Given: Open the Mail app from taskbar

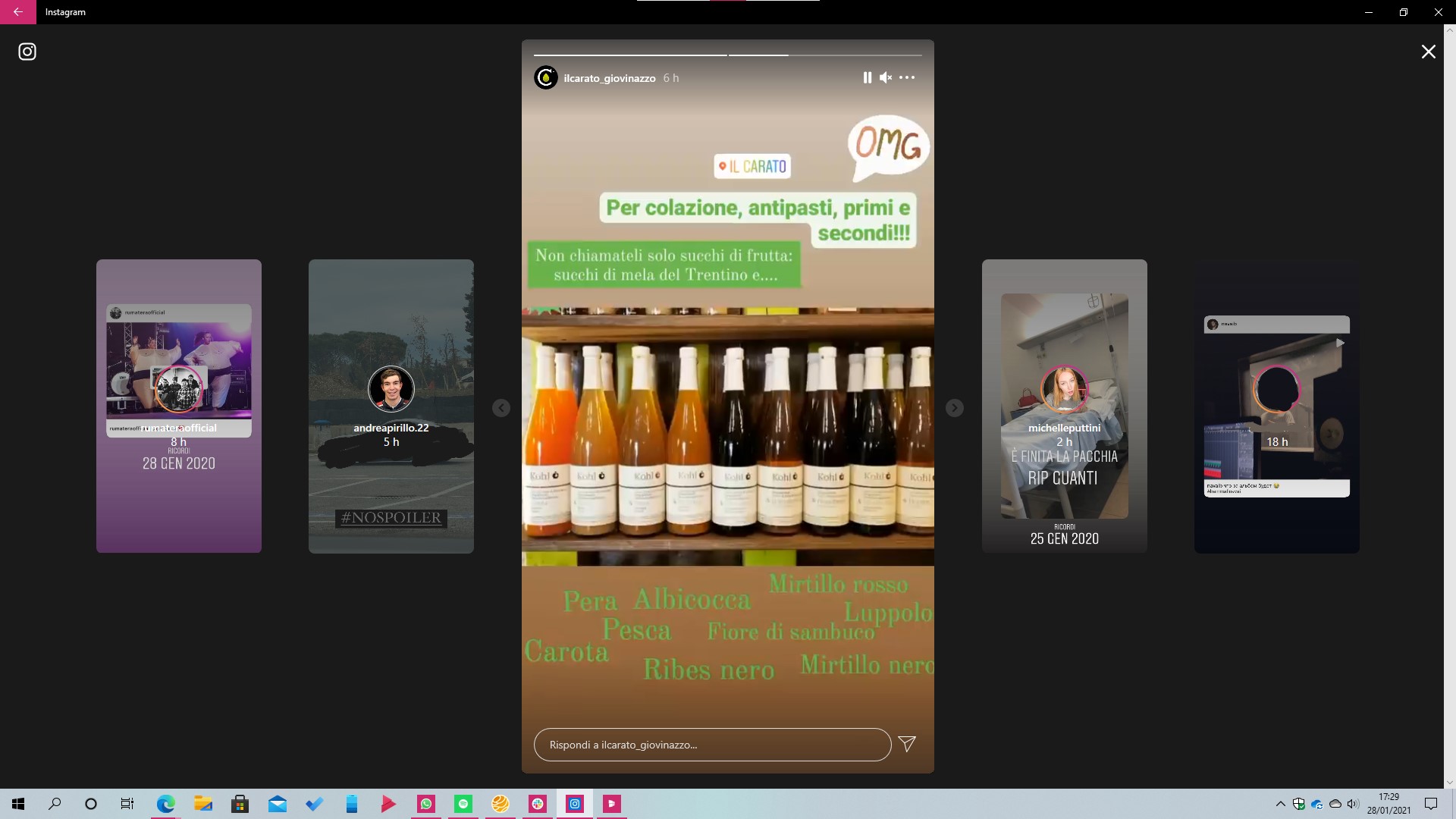Looking at the screenshot, I should click(x=277, y=804).
